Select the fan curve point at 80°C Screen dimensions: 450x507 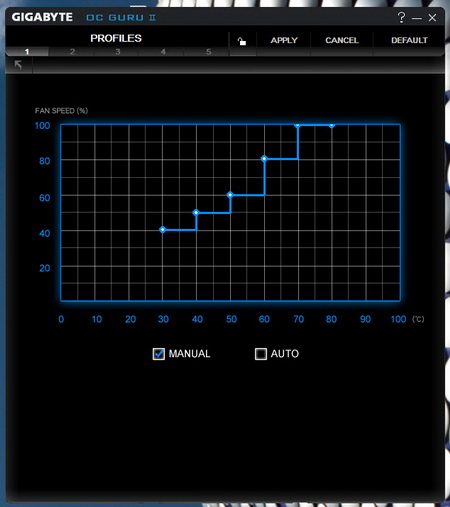tap(332, 125)
